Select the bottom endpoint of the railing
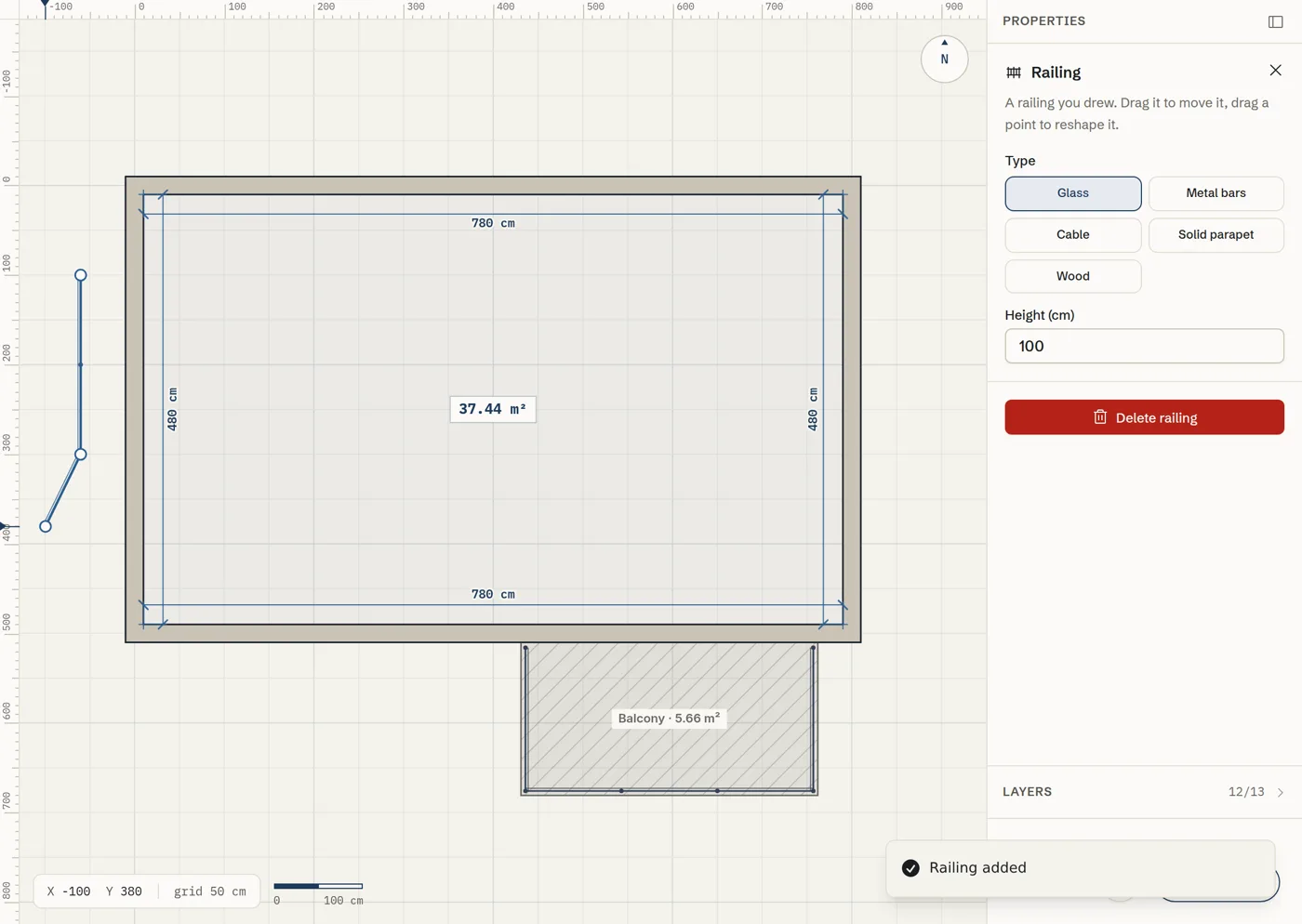Screen dimensions: 1302x924 tap(46, 526)
